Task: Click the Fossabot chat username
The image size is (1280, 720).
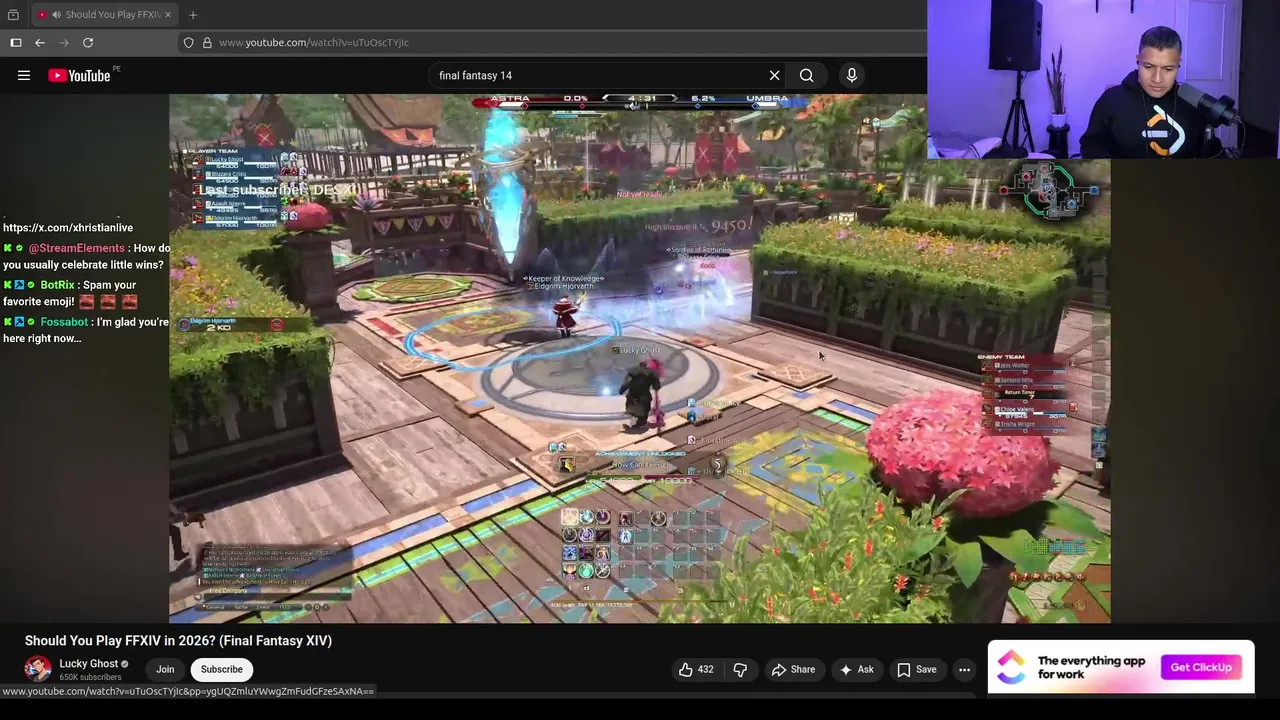Action: [x=65, y=322]
